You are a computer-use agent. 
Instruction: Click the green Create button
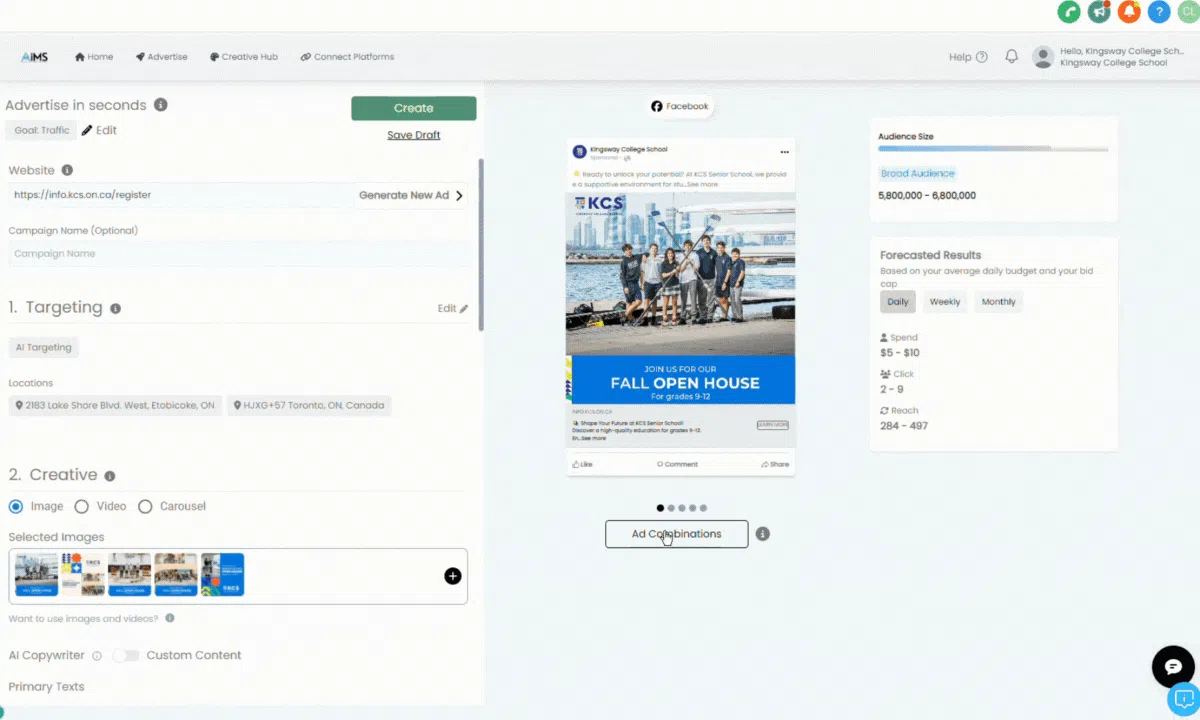[414, 108]
